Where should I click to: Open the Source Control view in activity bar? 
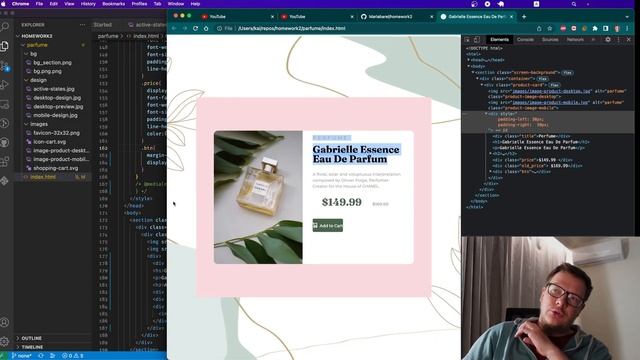pos(5,65)
